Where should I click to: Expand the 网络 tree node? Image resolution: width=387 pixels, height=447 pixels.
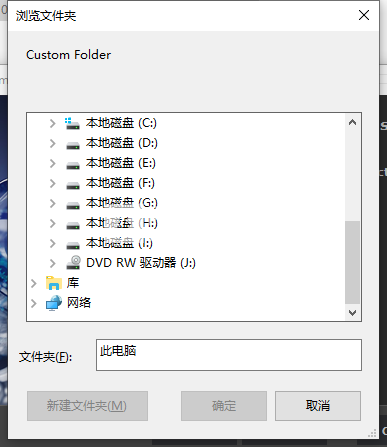(x=34, y=303)
